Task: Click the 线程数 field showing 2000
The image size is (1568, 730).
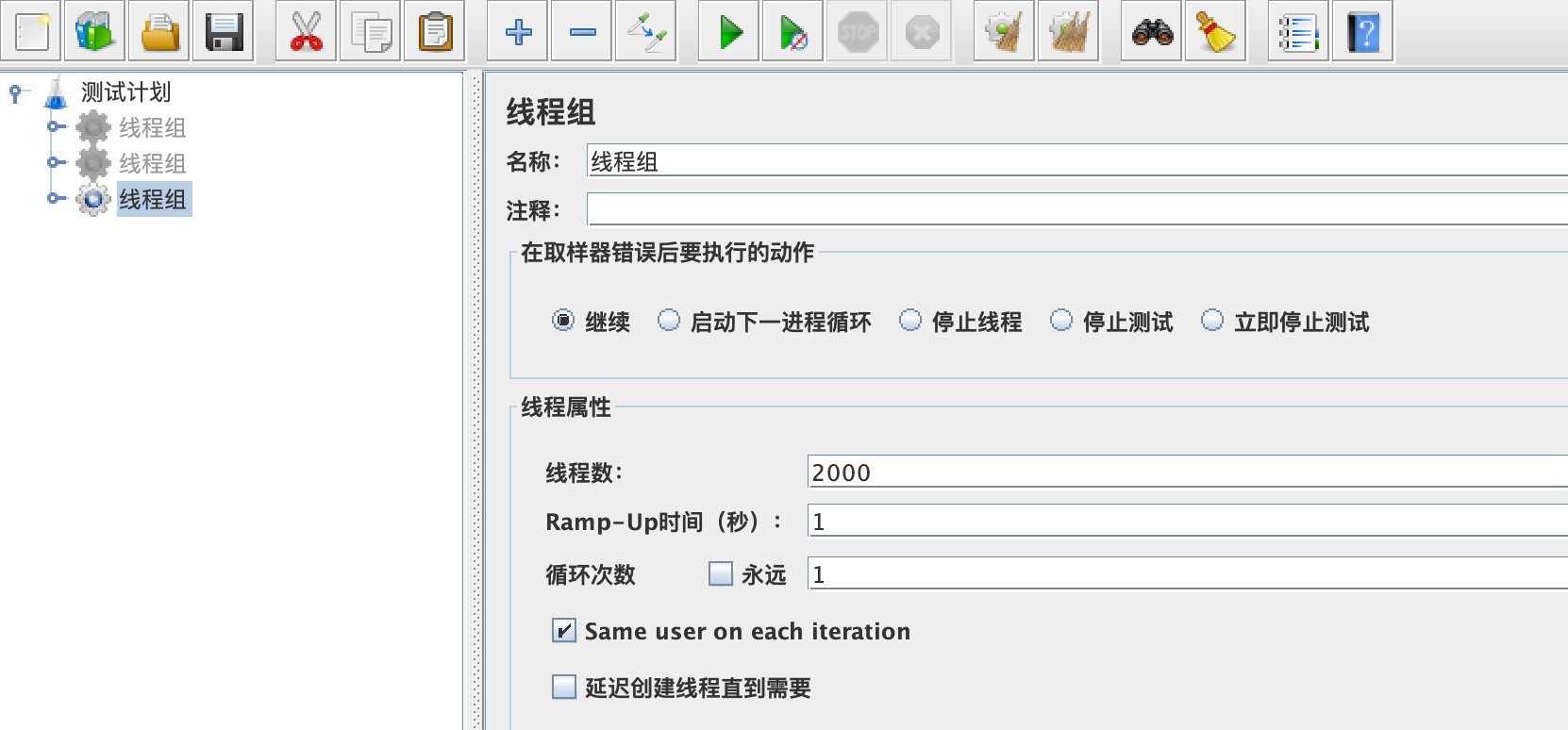Action: click(1187, 472)
